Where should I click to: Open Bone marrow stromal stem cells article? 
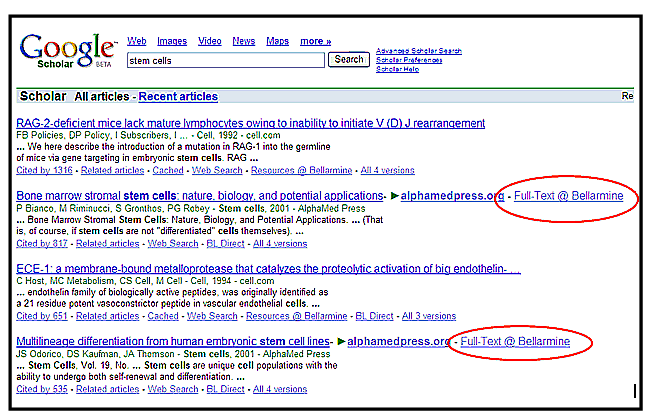[x=200, y=196]
